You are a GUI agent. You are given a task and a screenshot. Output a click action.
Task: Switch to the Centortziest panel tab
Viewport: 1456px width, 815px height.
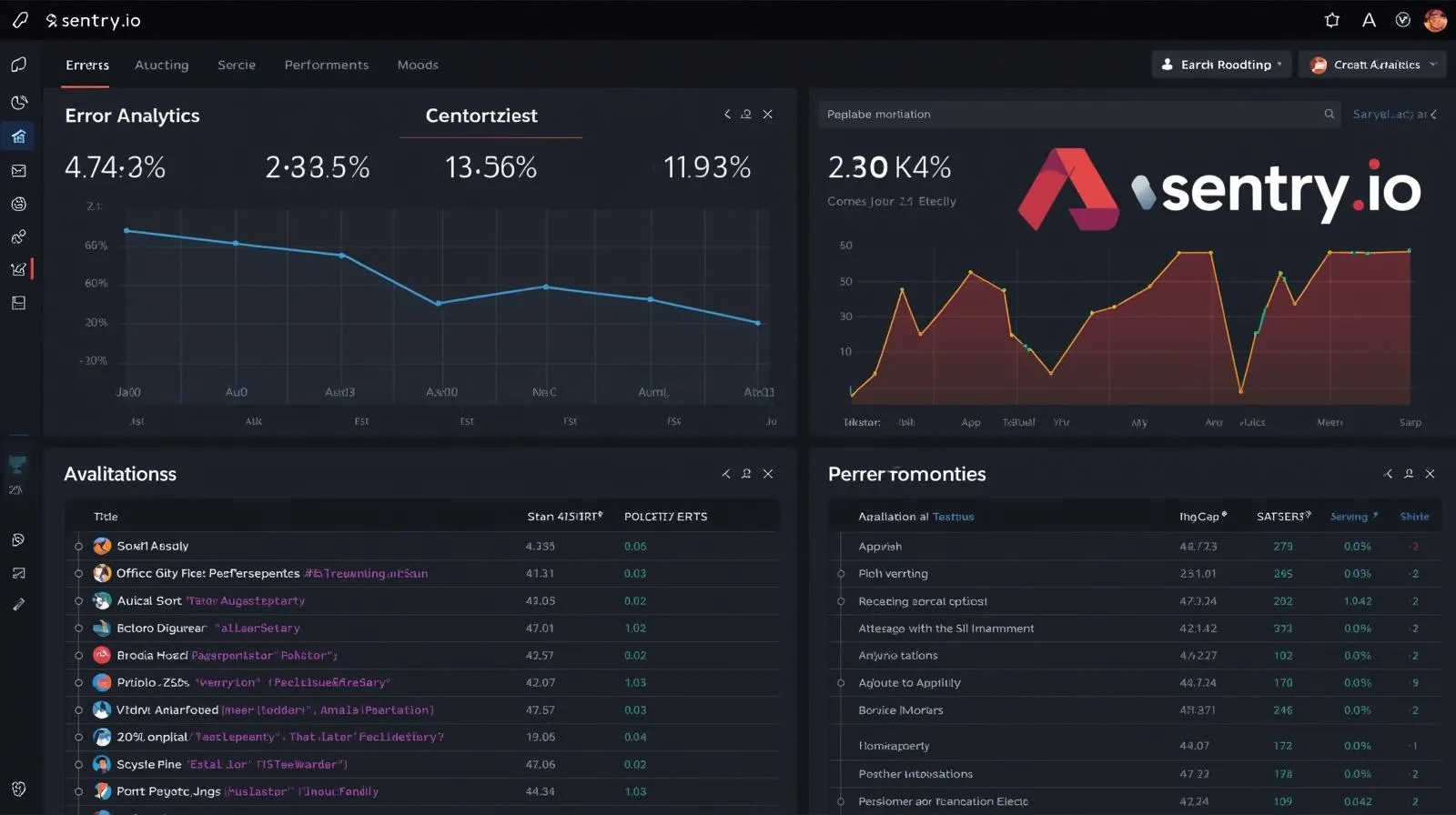pyautogui.click(x=481, y=116)
